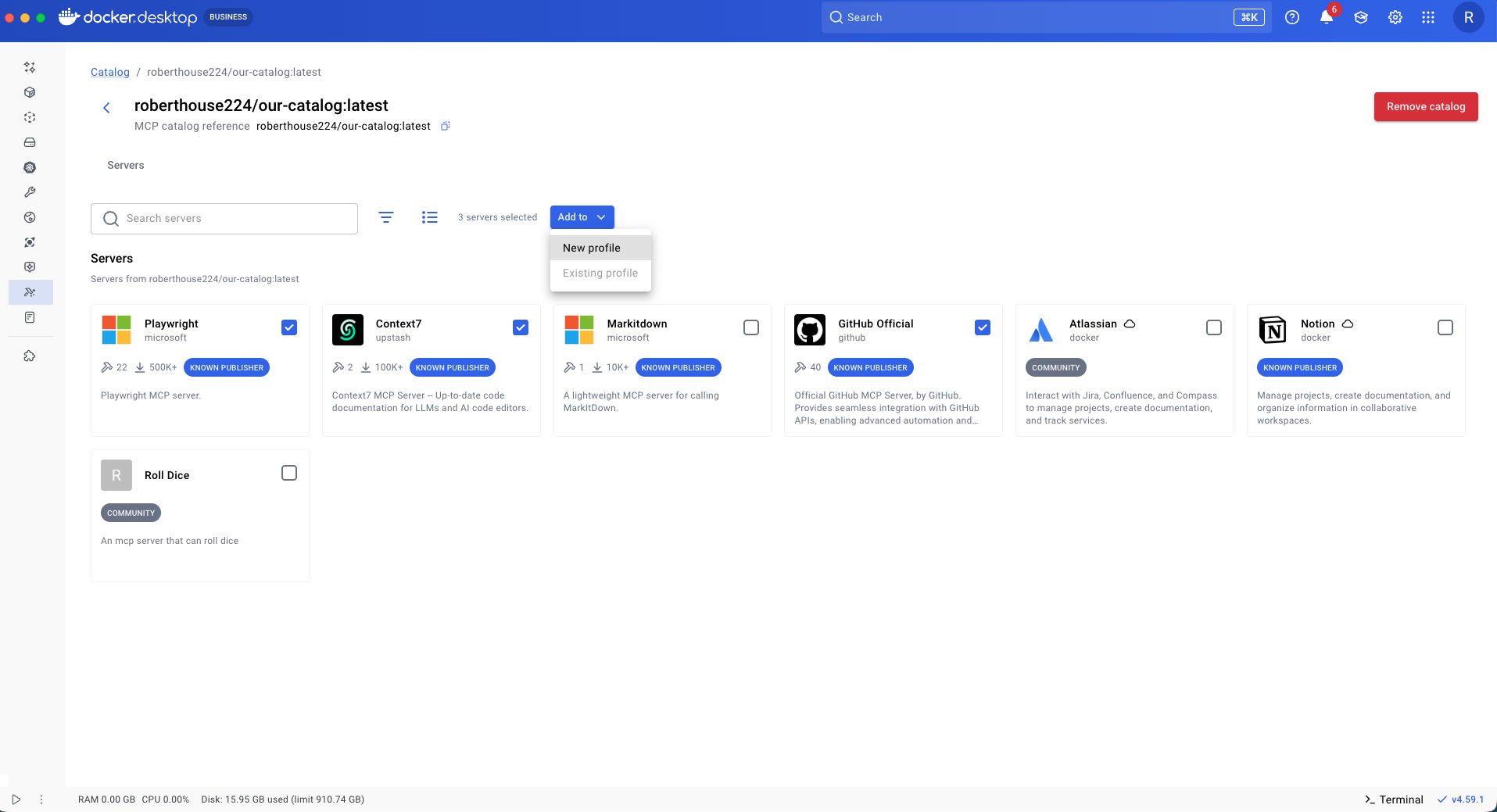Image resolution: width=1497 pixels, height=812 pixels.
Task: Uncheck the Playwright server checkbox
Action: click(x=289, y=327)
